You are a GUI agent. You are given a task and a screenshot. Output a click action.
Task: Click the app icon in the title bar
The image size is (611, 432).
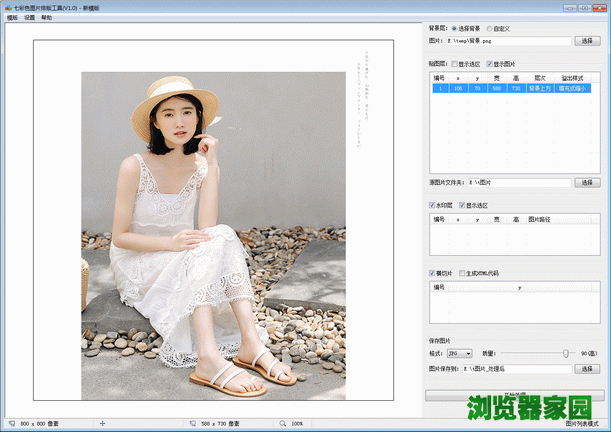pos(7,6)
